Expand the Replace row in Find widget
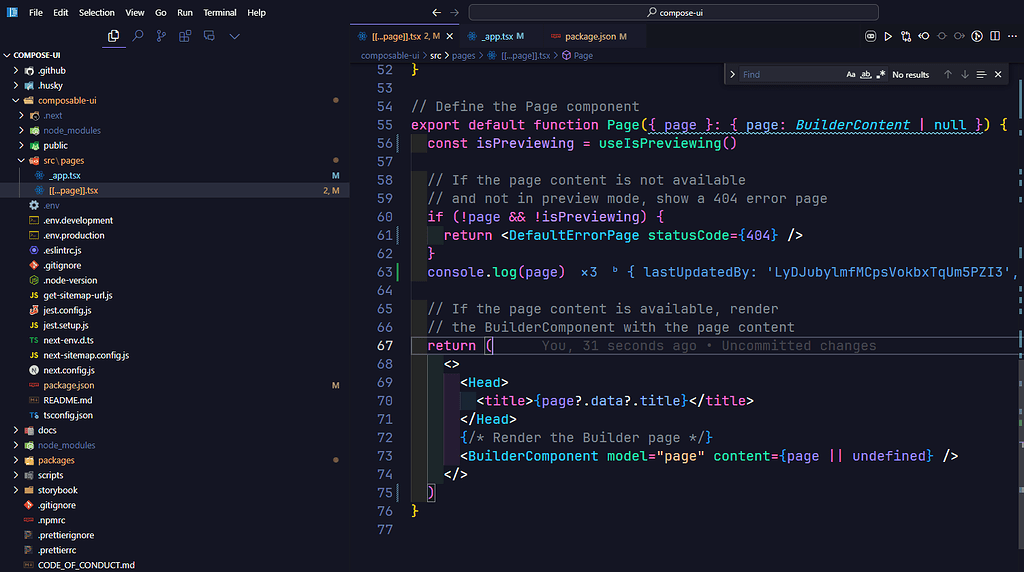Screen dimensions: 1024x572 [732, 75]
